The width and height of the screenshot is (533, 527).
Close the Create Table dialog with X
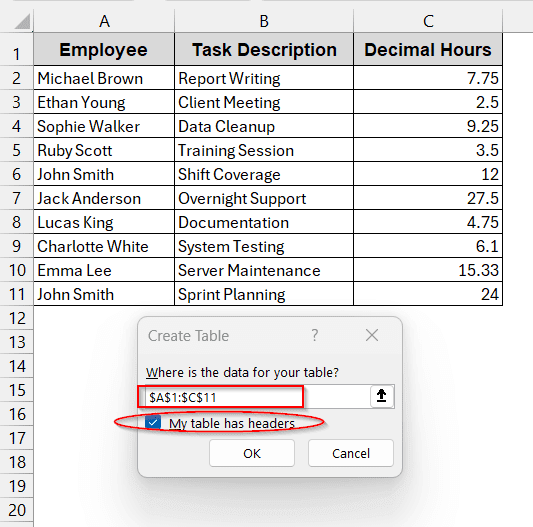(x=372, y=336)
